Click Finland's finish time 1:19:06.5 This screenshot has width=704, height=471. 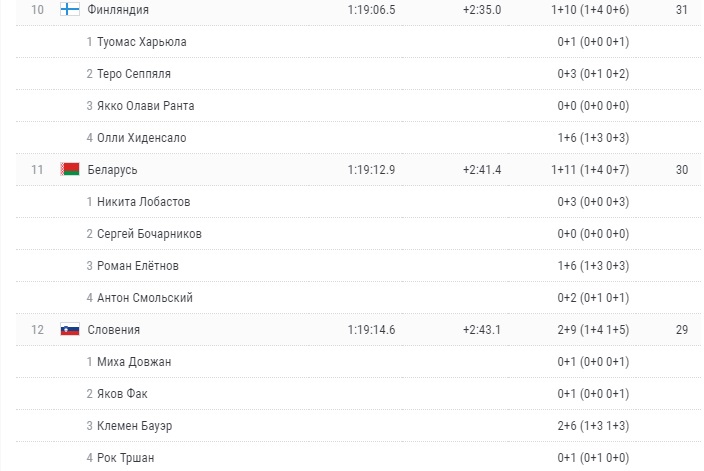point(372,10)
